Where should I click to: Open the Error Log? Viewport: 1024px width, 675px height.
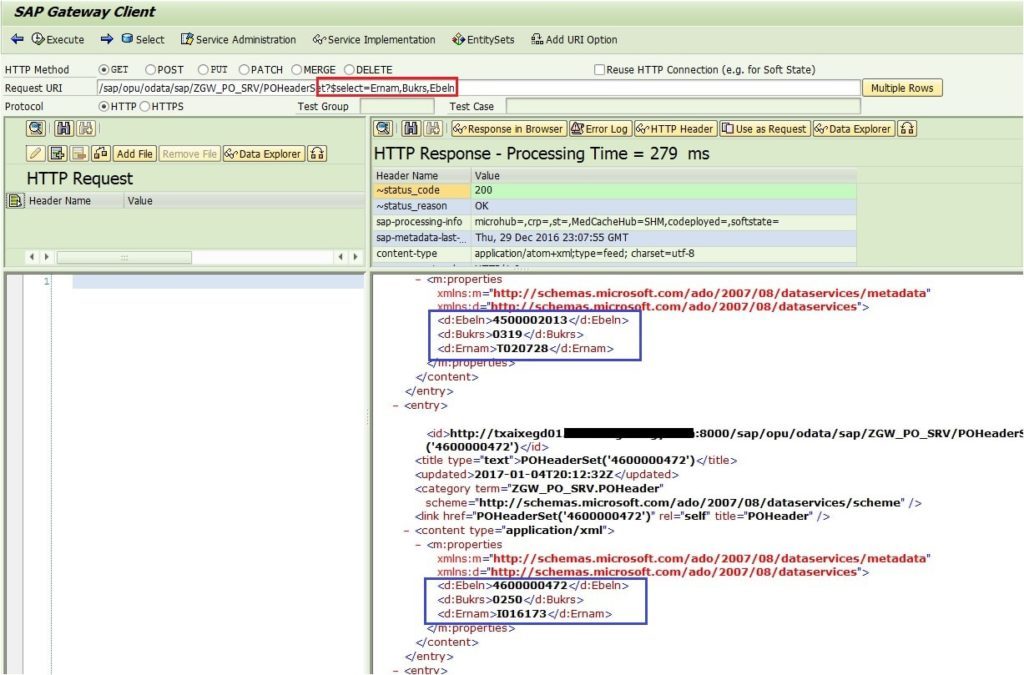(x=600, y=129)
